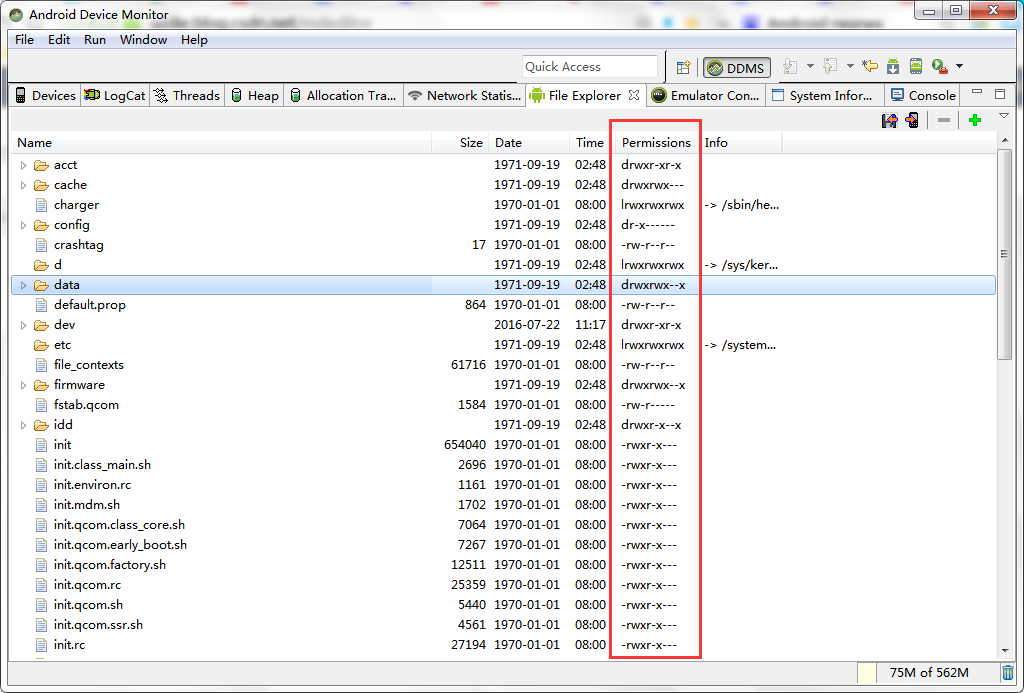Screen dimensions: 1024x693
Task: Switch to the Heap tab
Action: coord(255,95)
